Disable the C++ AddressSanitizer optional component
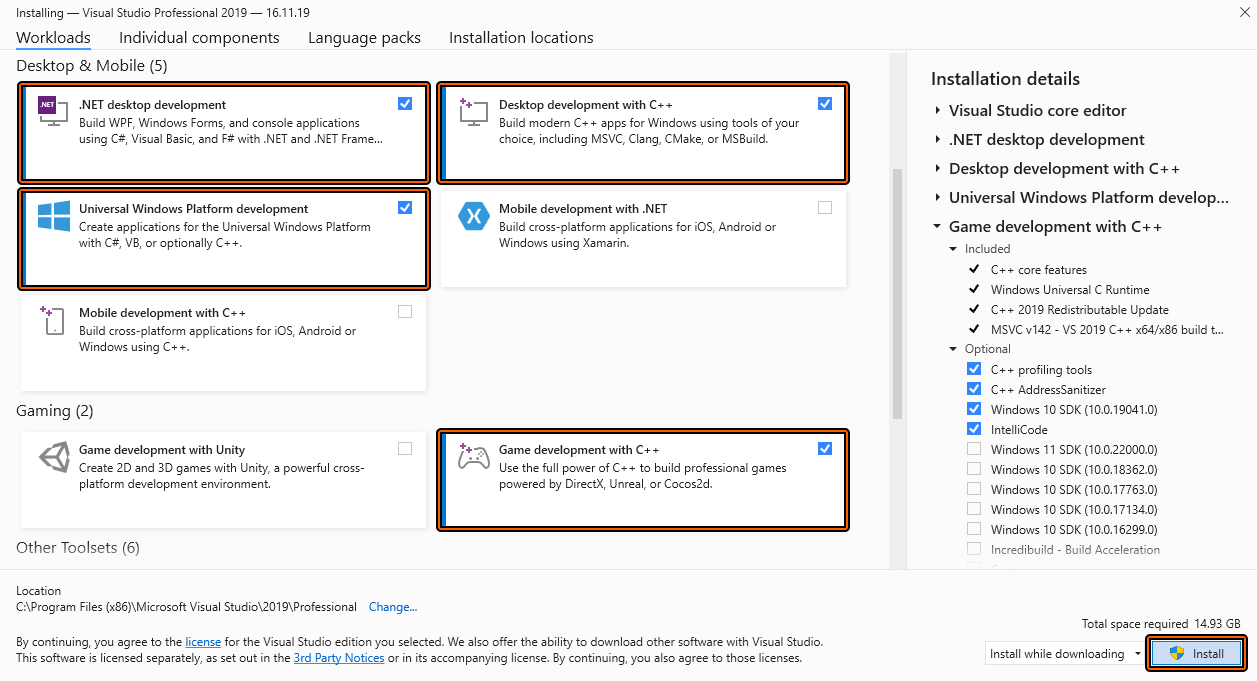Image resolution: width=1257 pixels, height=681 pixels. [x=974, y=390]
